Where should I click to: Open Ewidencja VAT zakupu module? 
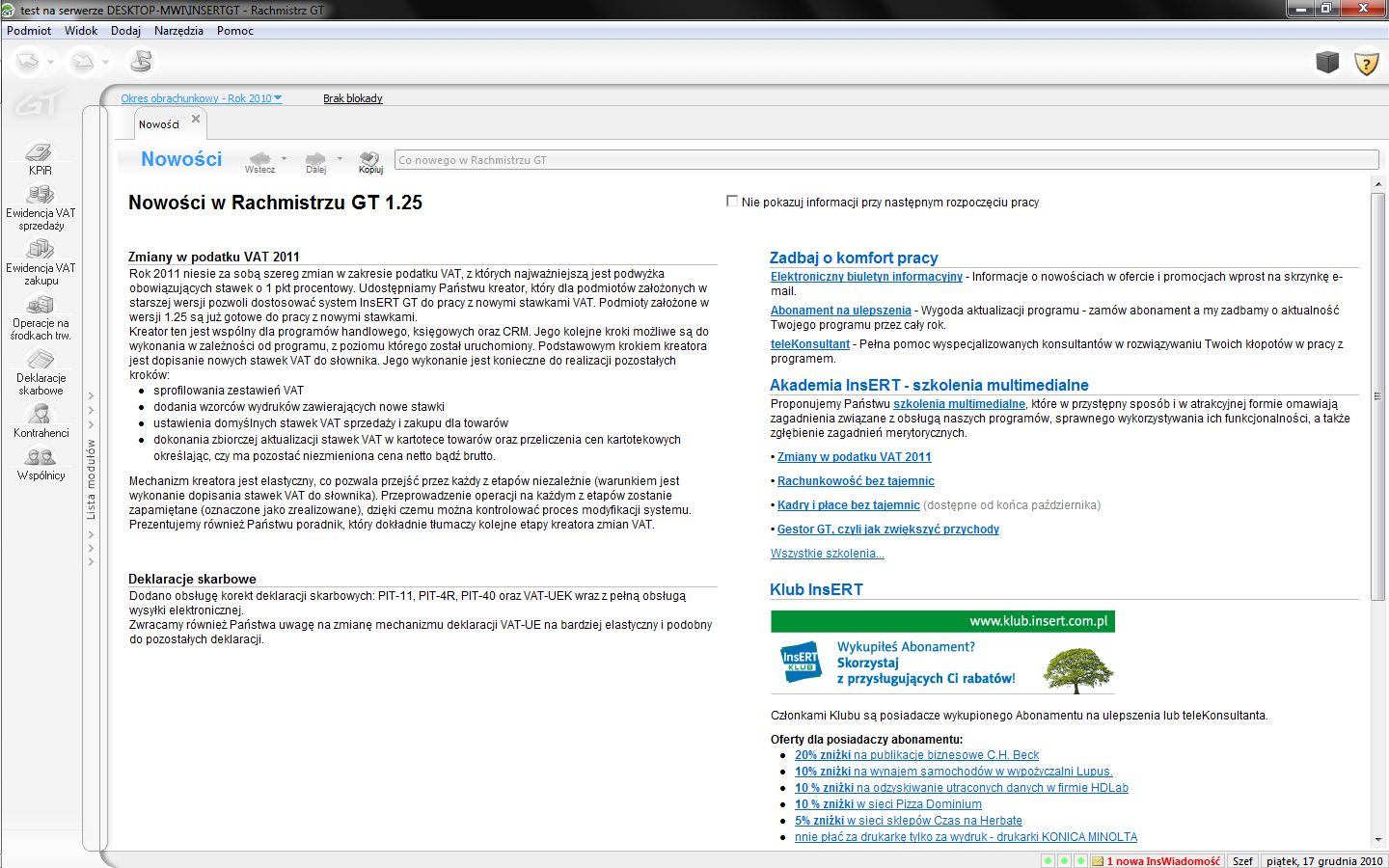[41, 263]
